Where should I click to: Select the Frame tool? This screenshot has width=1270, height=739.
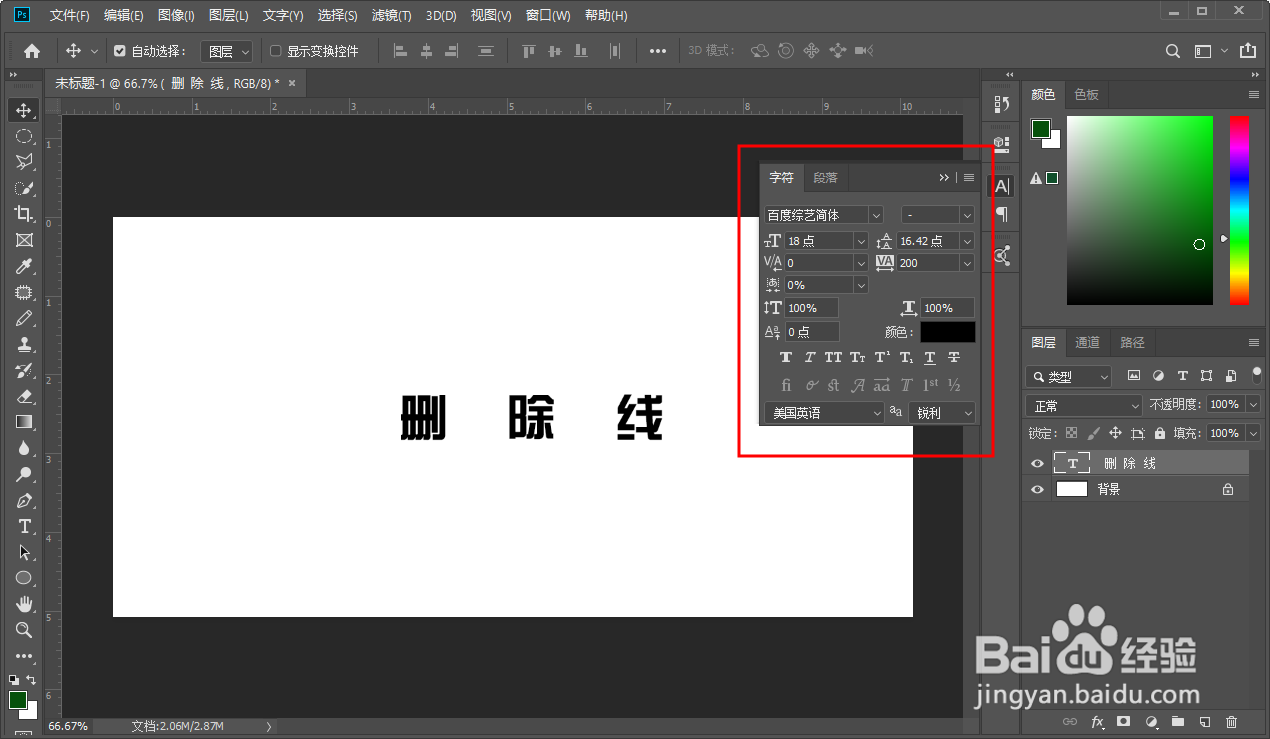[x=24, y=240]
